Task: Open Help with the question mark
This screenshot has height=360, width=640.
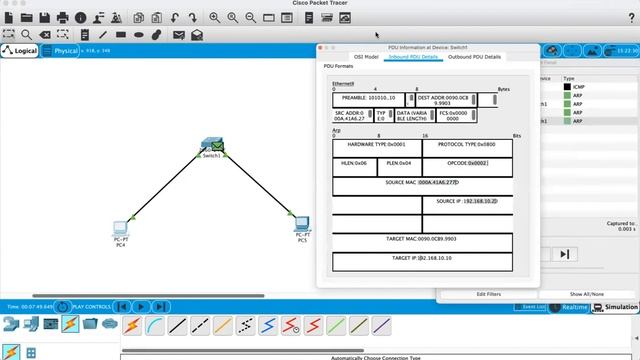Action: coord(632,18)
